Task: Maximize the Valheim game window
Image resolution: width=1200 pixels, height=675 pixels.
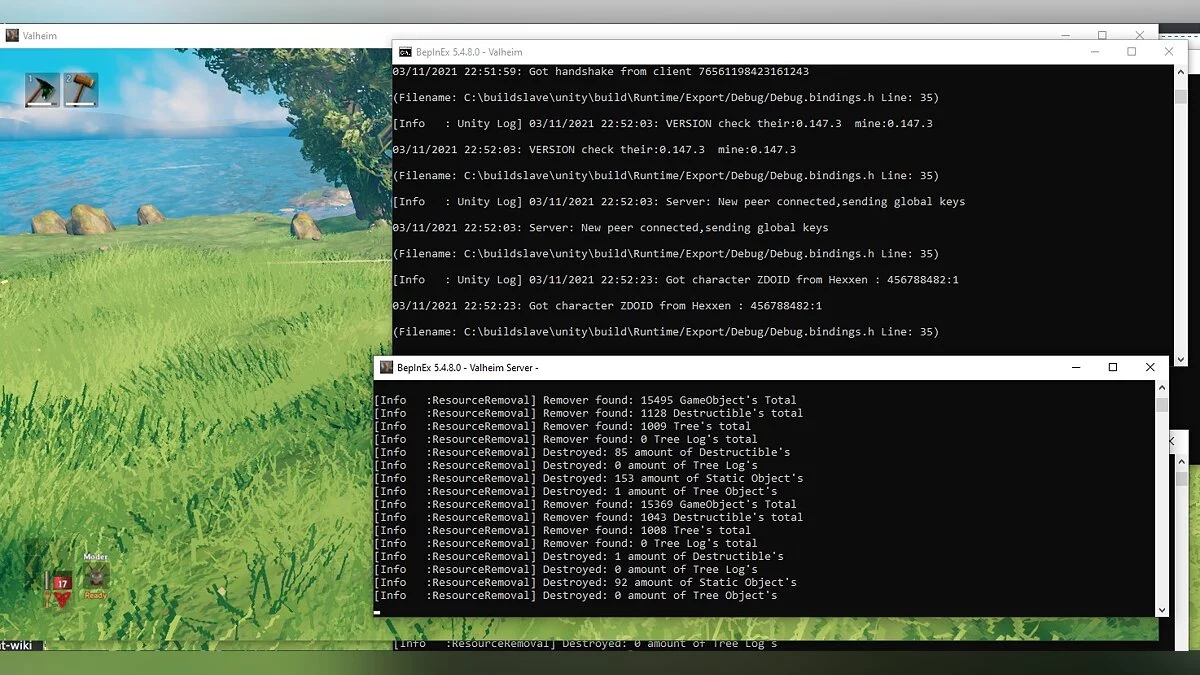Action: (1102, 35)
